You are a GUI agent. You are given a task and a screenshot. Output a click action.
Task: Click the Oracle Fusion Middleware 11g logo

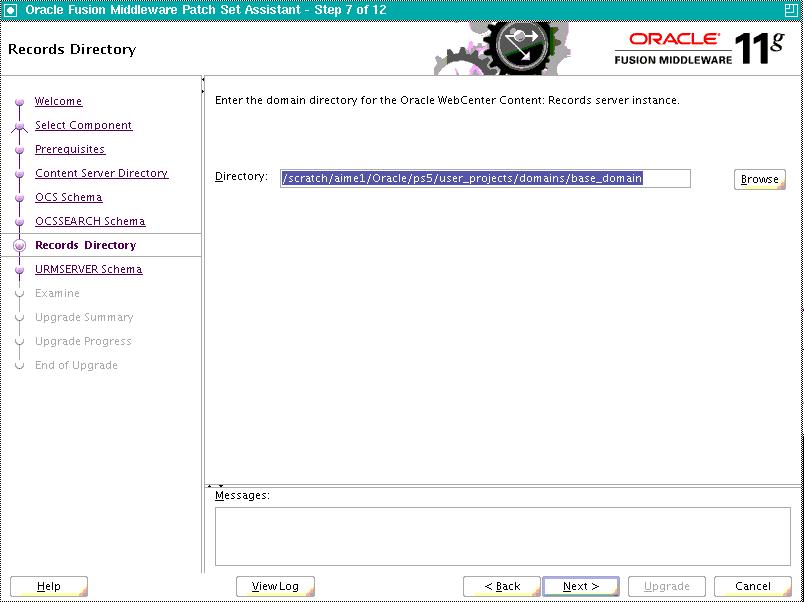point(699,49)
